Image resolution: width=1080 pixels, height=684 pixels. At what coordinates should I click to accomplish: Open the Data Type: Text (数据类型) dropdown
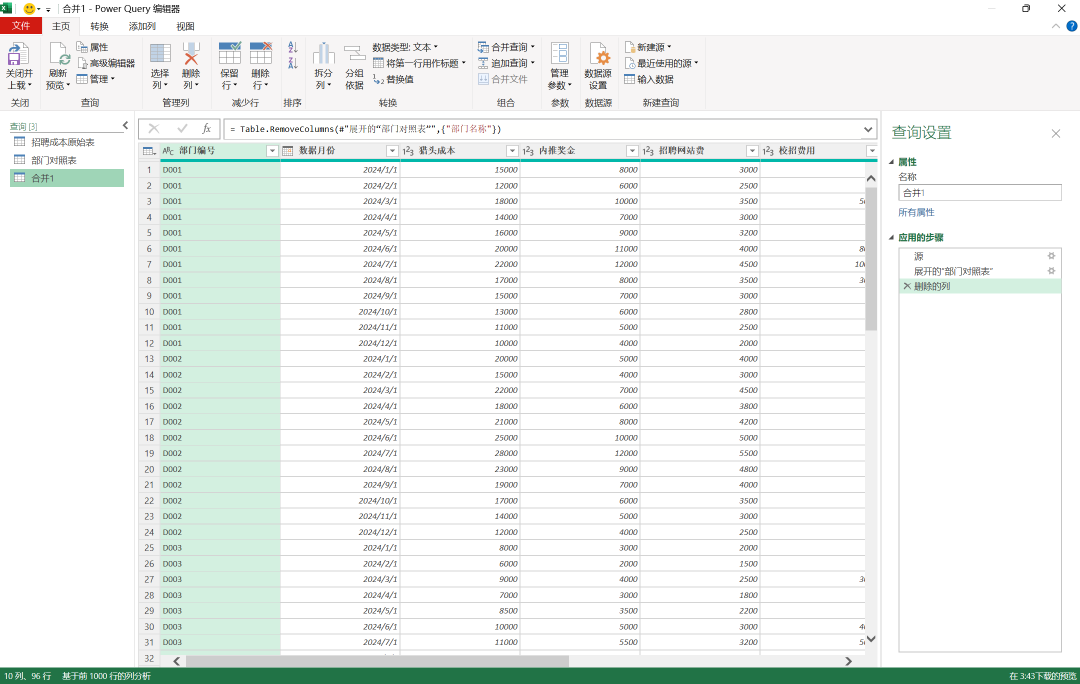coord(405,47)
